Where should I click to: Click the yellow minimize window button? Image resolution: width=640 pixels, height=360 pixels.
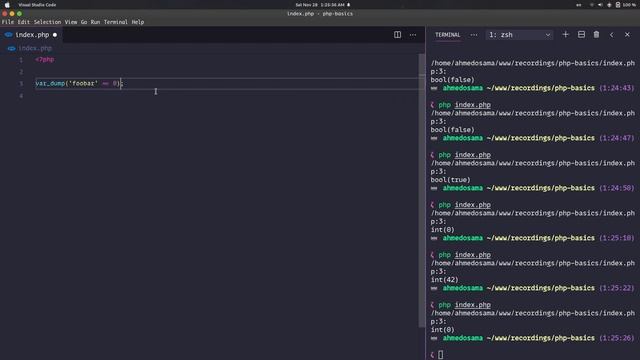click(12, 13)
